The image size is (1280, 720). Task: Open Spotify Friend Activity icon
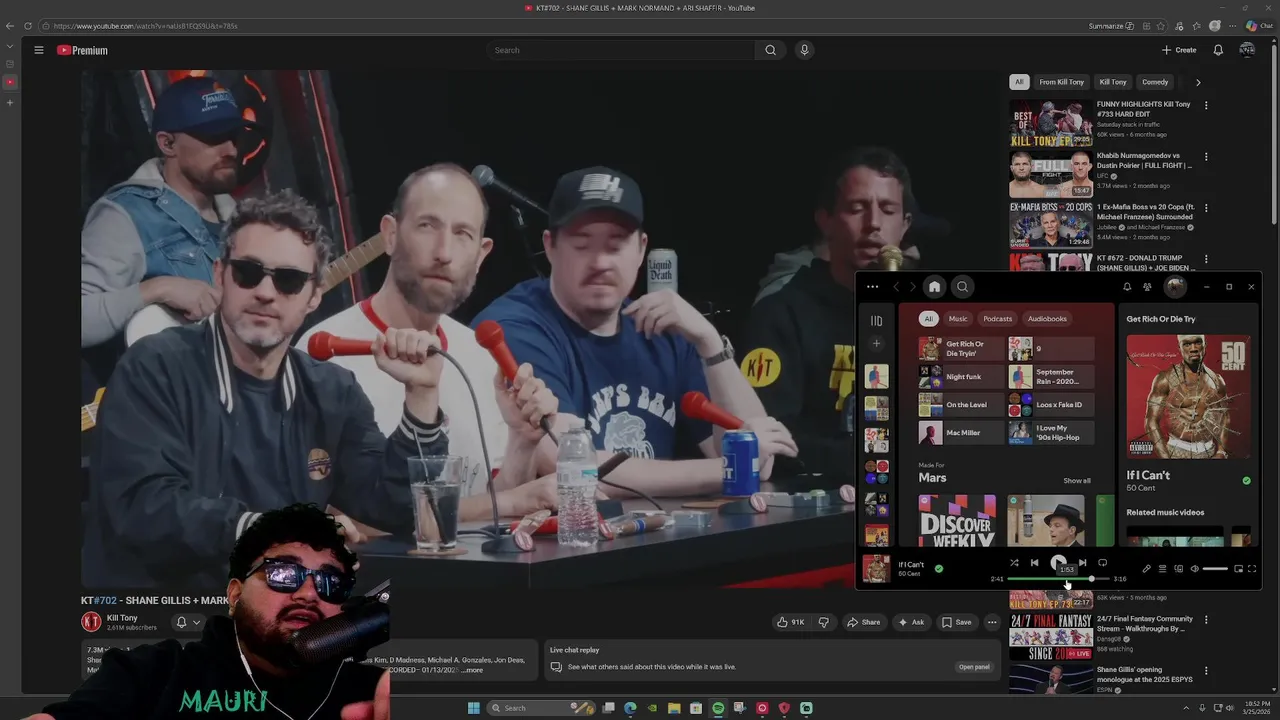(1147, 287)
